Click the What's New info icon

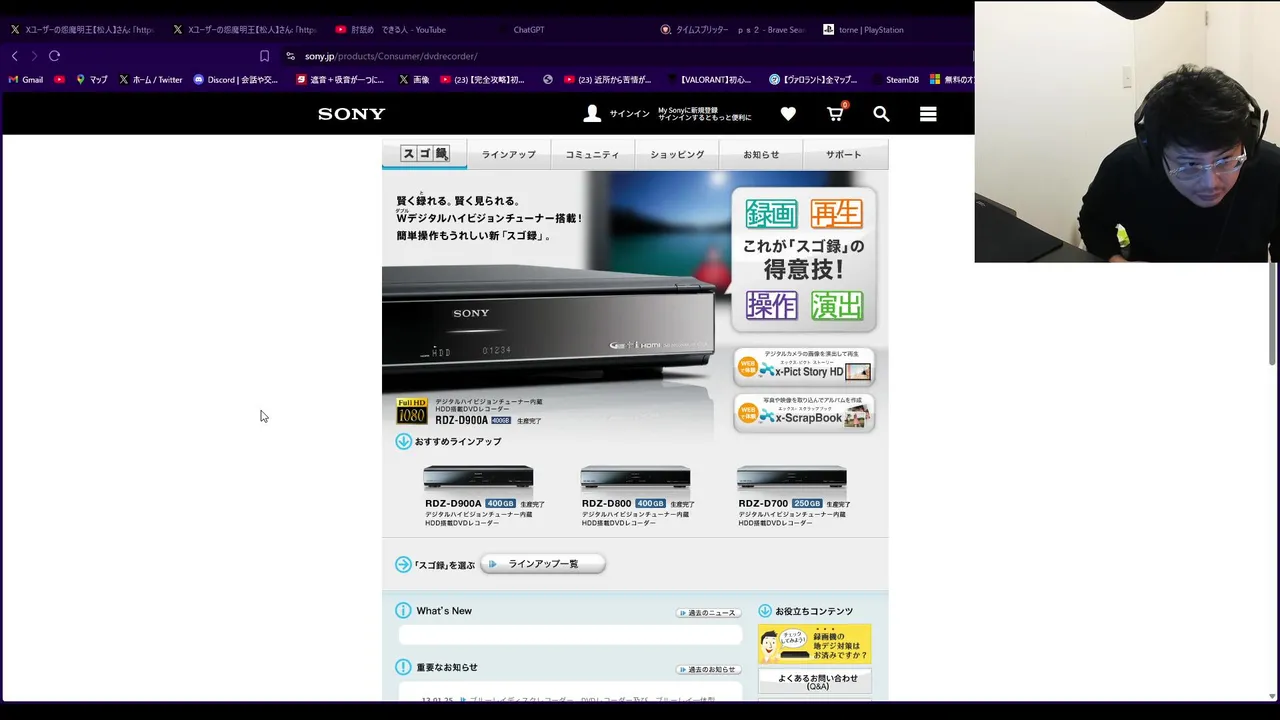403,610
